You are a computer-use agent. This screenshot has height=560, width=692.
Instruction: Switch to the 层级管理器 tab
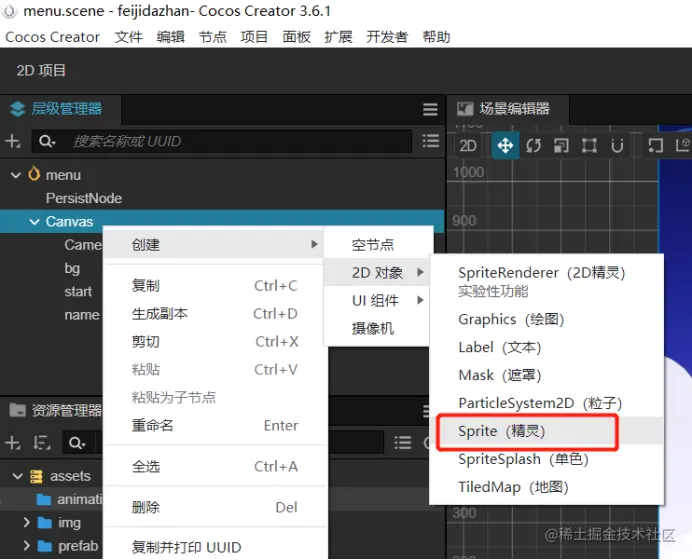(60, 109)
